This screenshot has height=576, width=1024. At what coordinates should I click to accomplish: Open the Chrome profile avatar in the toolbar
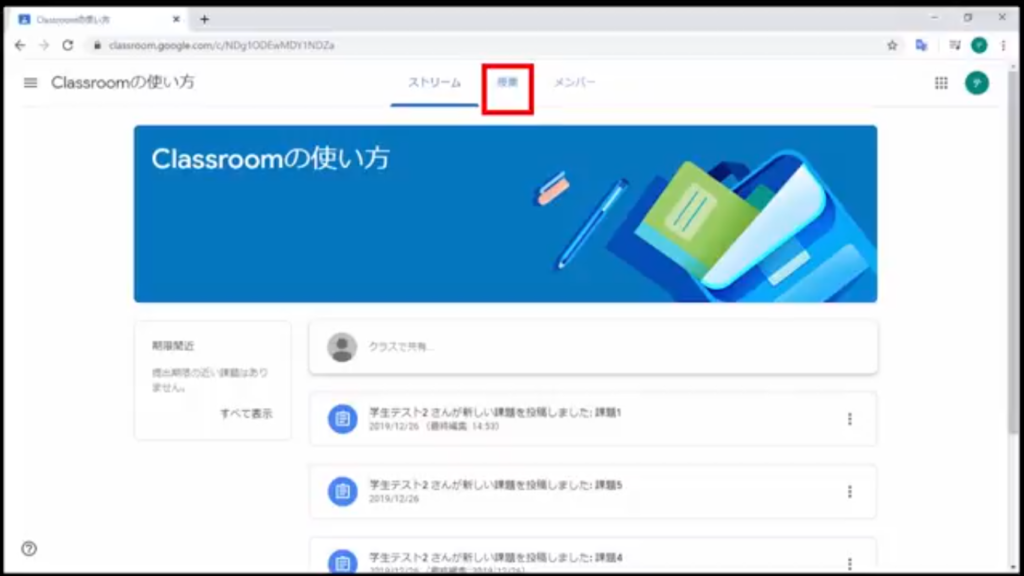(979, 45)
